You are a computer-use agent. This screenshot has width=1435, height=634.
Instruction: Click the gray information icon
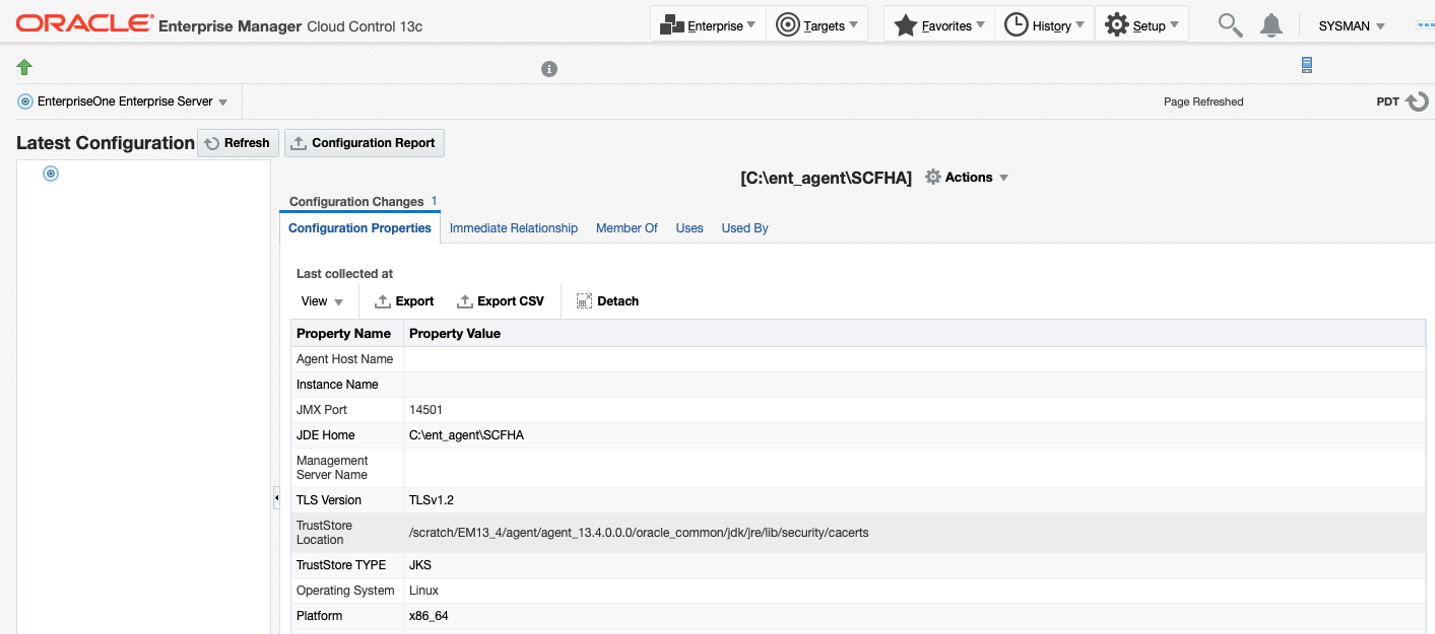[x=549, y=69]
